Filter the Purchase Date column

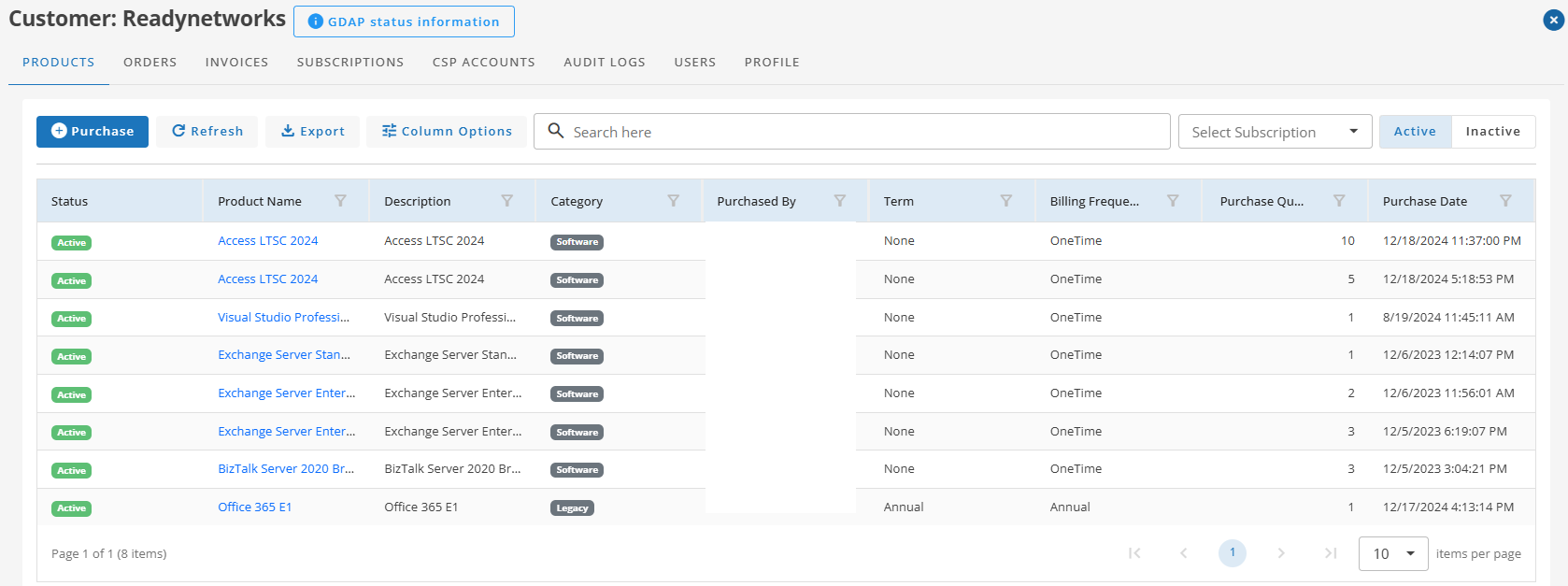1504,201
